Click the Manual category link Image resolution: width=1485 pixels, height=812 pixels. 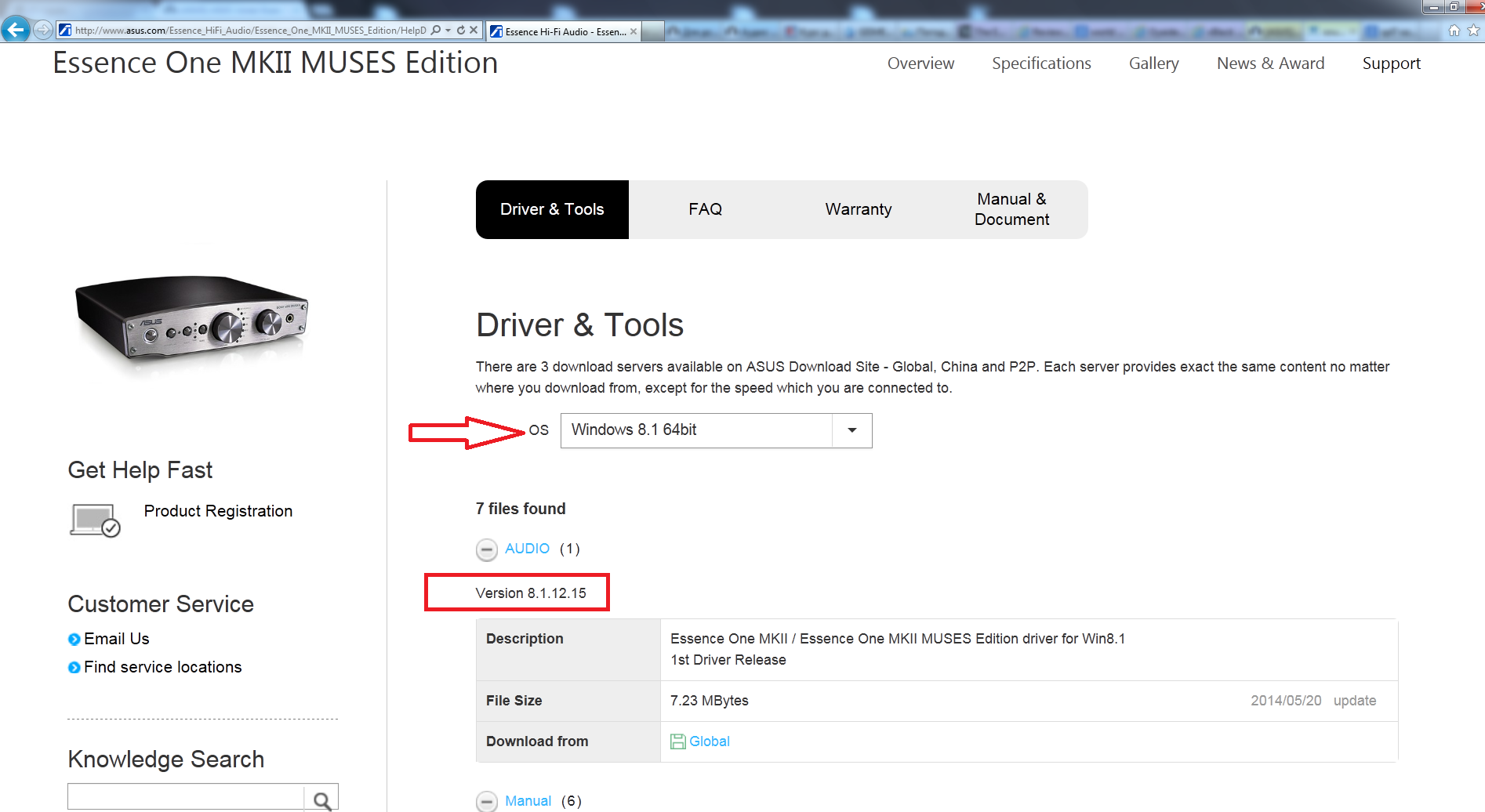click(x=528, y=801)
